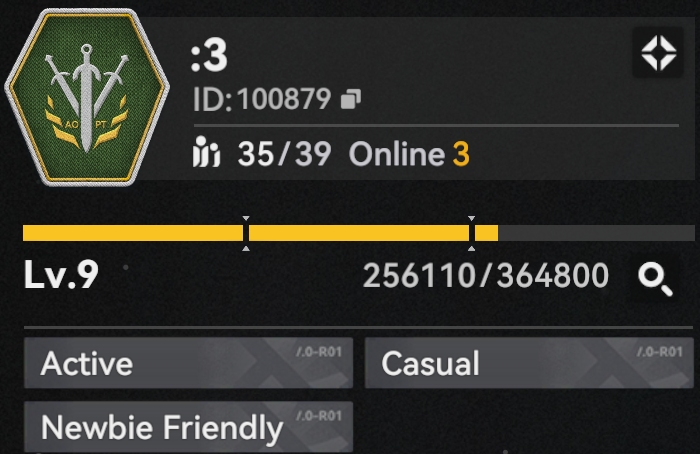This screenshot has height=454, width=700.
Task: Click the Online 3 indicator
Action: 409,154
